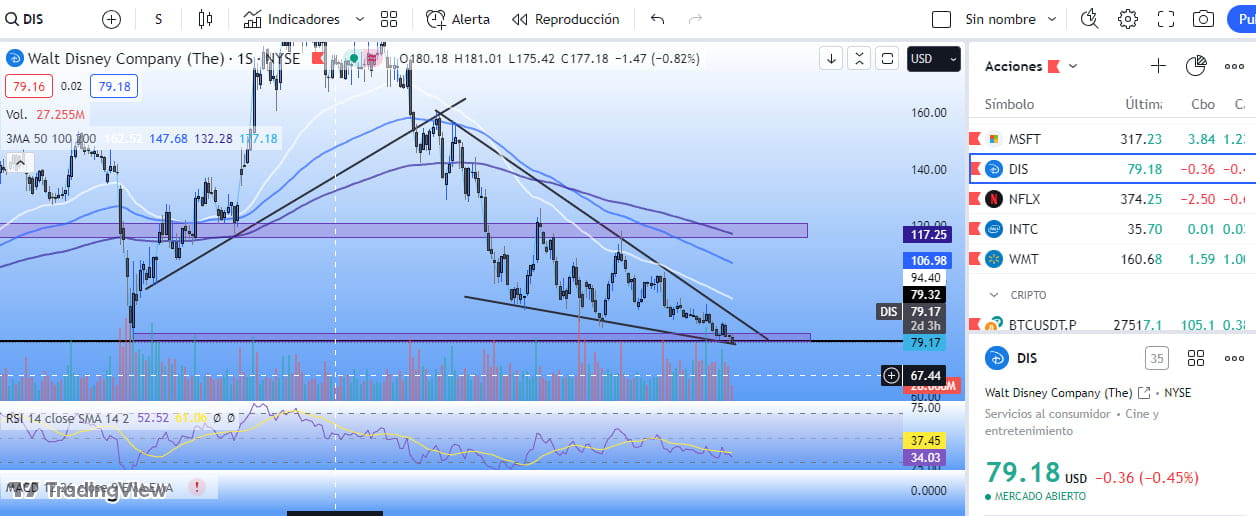Click the 94.40 price label
The image size is (1256, 516).
926,277
